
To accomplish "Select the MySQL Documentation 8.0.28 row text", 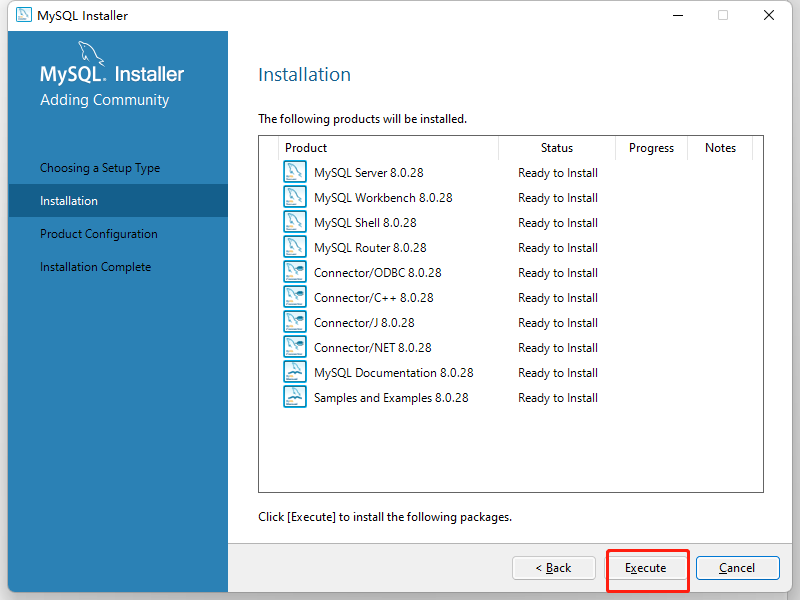I will point(393,373).
